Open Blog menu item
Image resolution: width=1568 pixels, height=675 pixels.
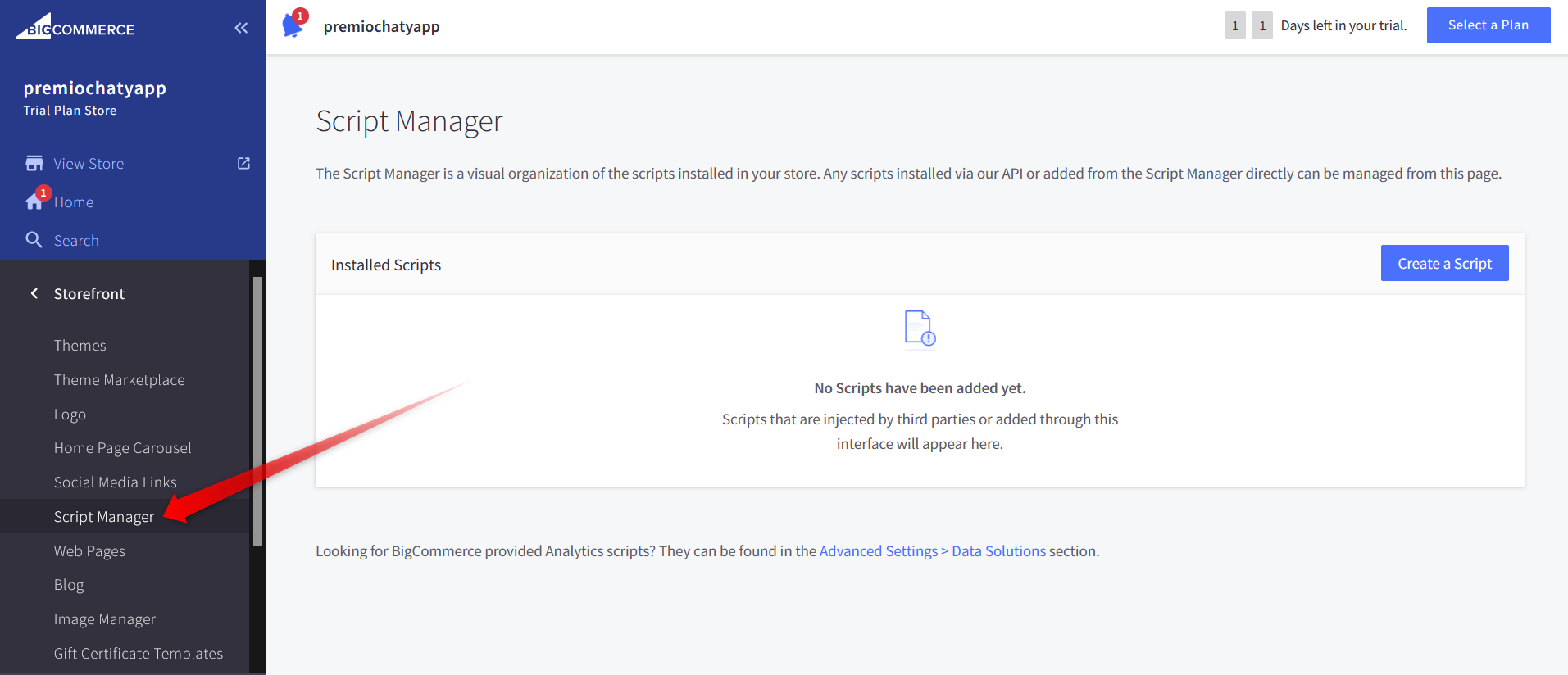point(69,585)
